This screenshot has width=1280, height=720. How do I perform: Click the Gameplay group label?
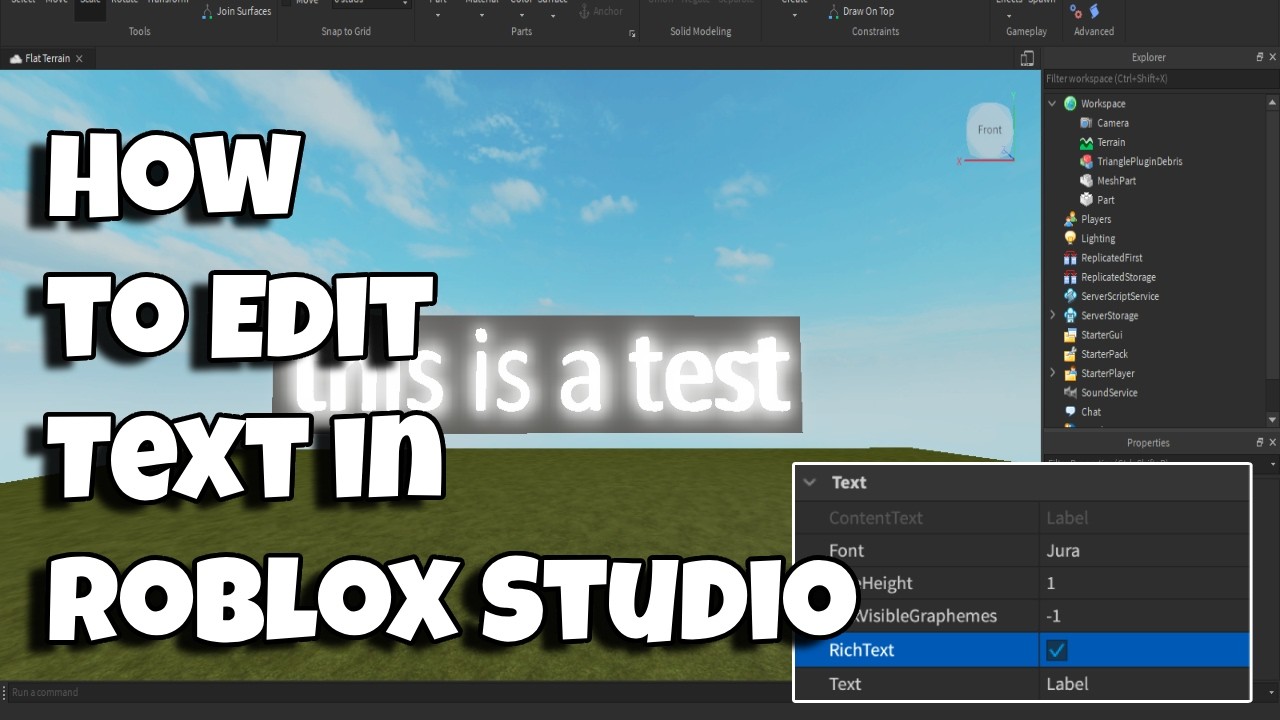pos(1026,32)
